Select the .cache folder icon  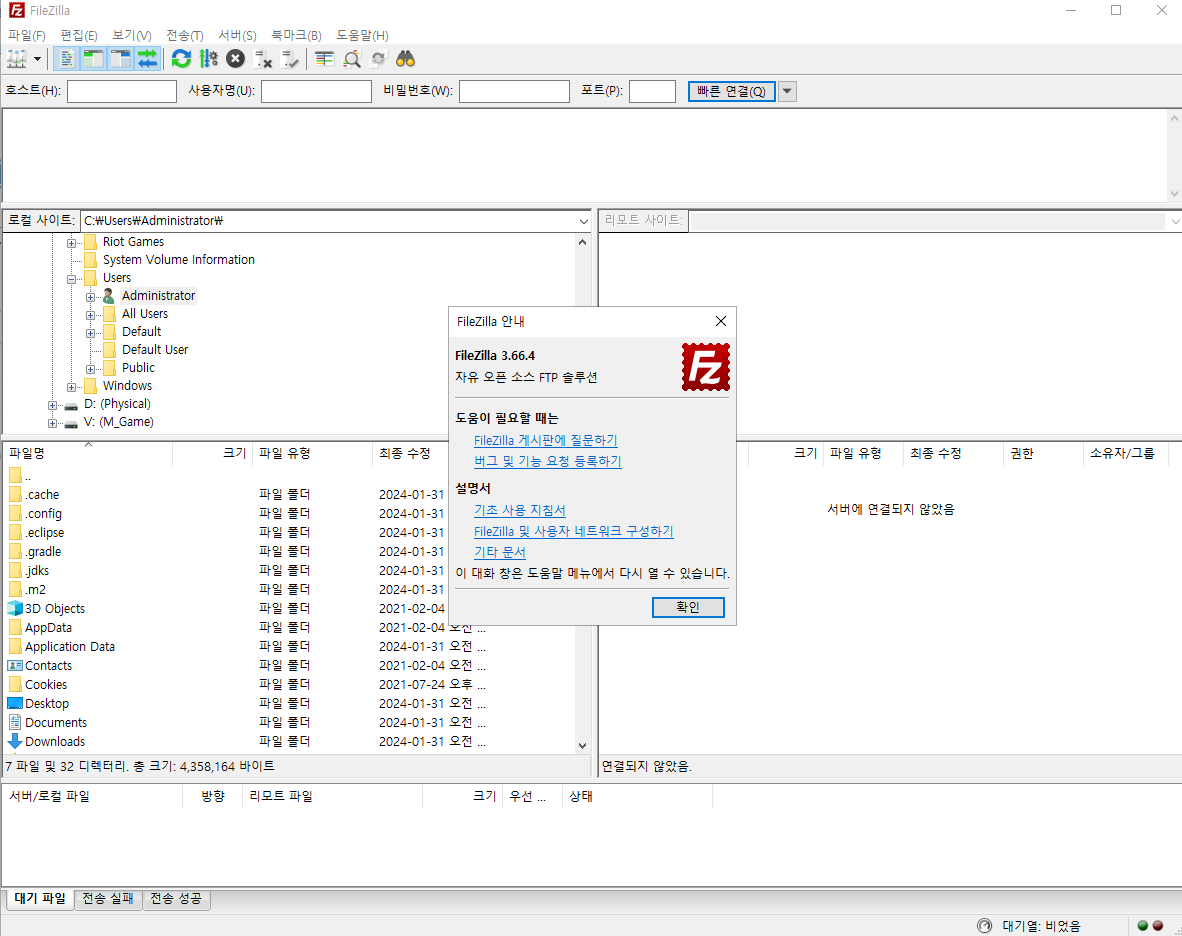point(15,494)
